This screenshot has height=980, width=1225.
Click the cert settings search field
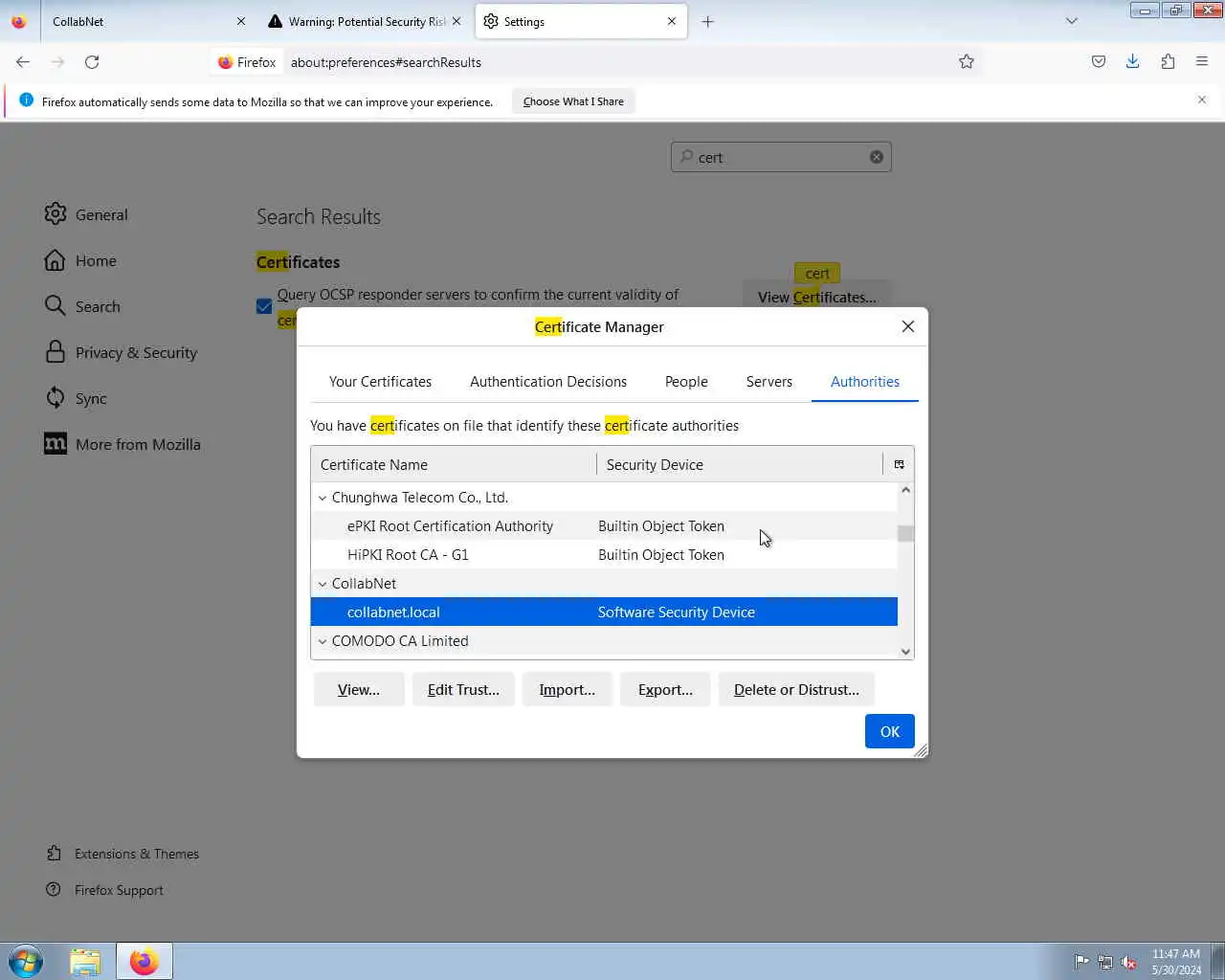781,157
